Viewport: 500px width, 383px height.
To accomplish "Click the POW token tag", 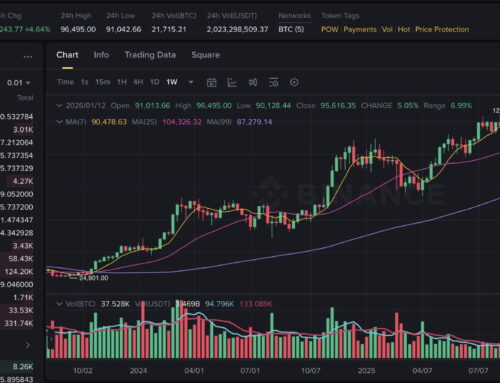I will (330, 29).
